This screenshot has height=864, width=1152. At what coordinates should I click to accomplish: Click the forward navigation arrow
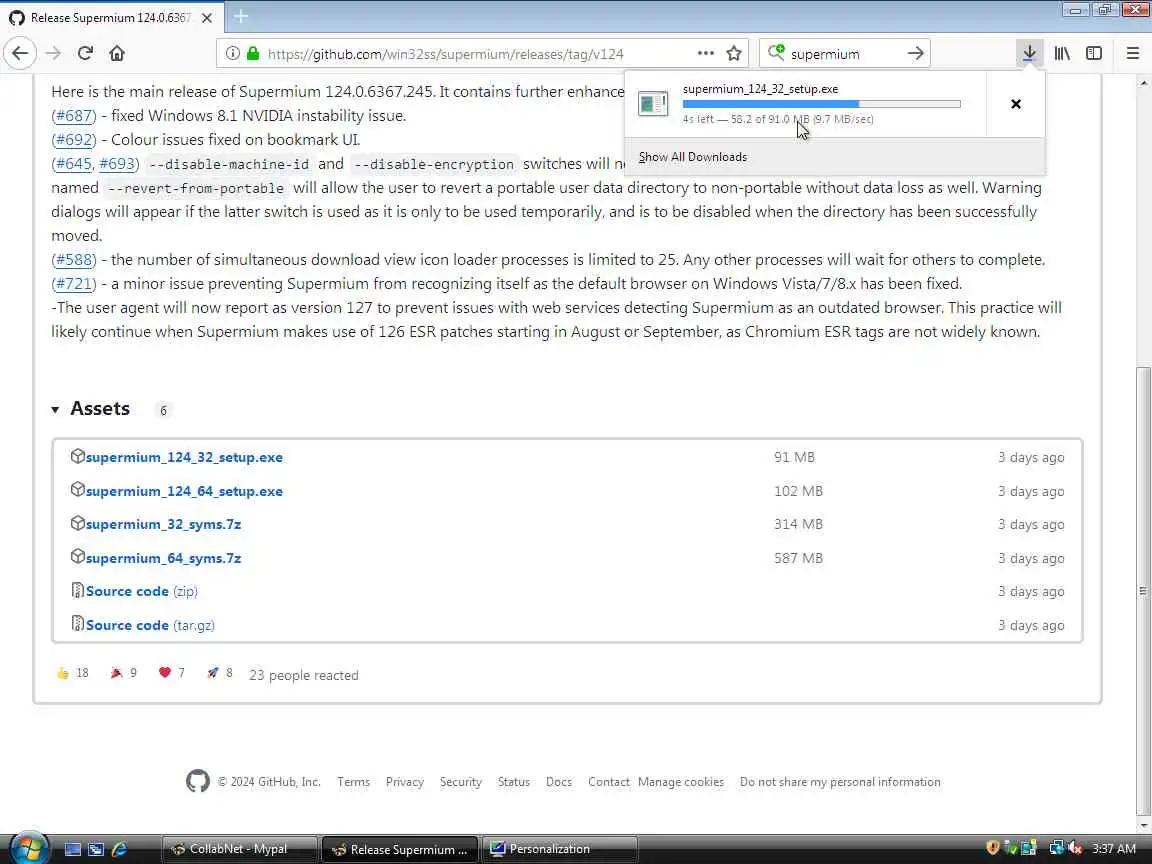click(x=53, y=53)
